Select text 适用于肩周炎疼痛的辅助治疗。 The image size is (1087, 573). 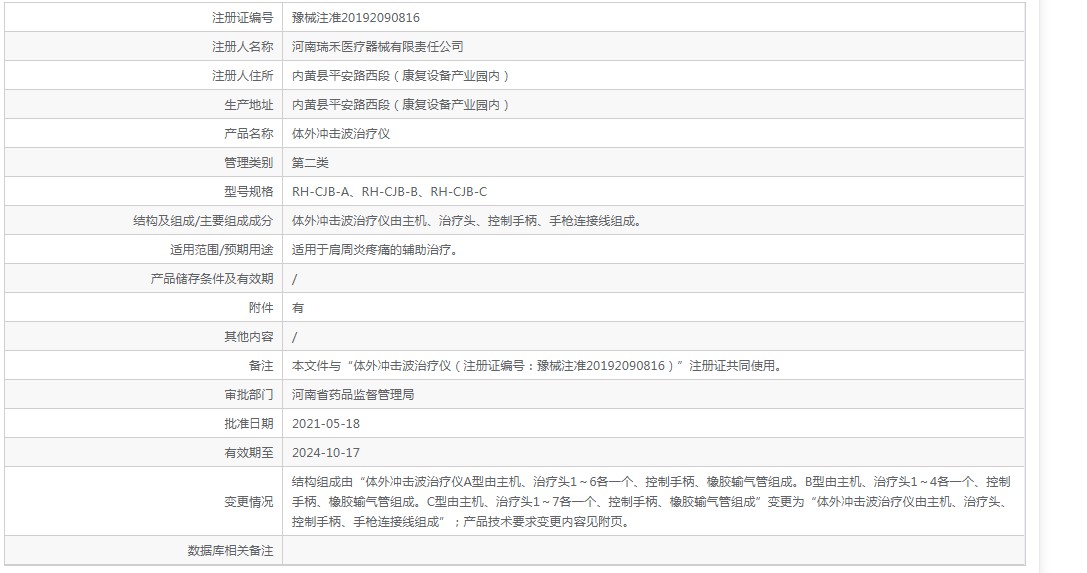point(377,250)
